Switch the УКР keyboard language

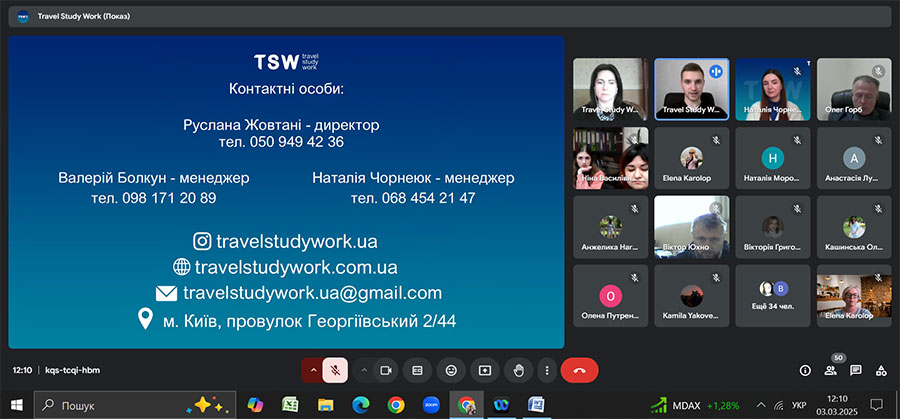799,405
